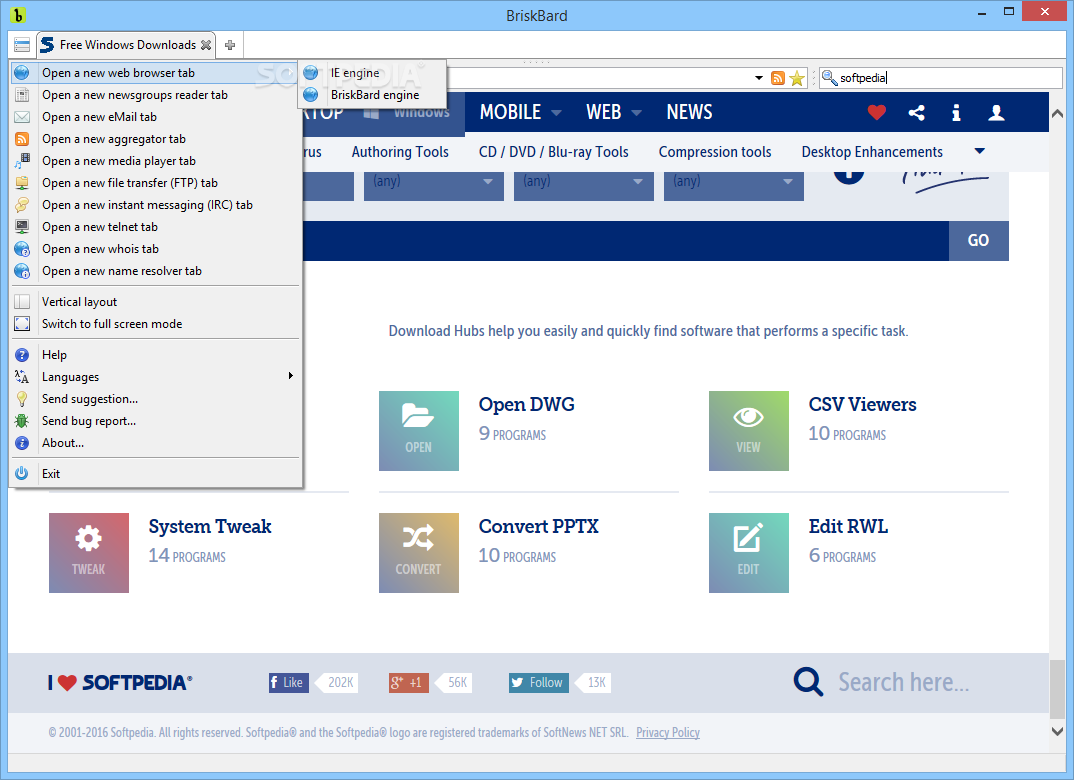The width and height of the screenshot is (1074, 780).
Task: Select the Free Windows Downloads tab
Action: click(126, 45)
